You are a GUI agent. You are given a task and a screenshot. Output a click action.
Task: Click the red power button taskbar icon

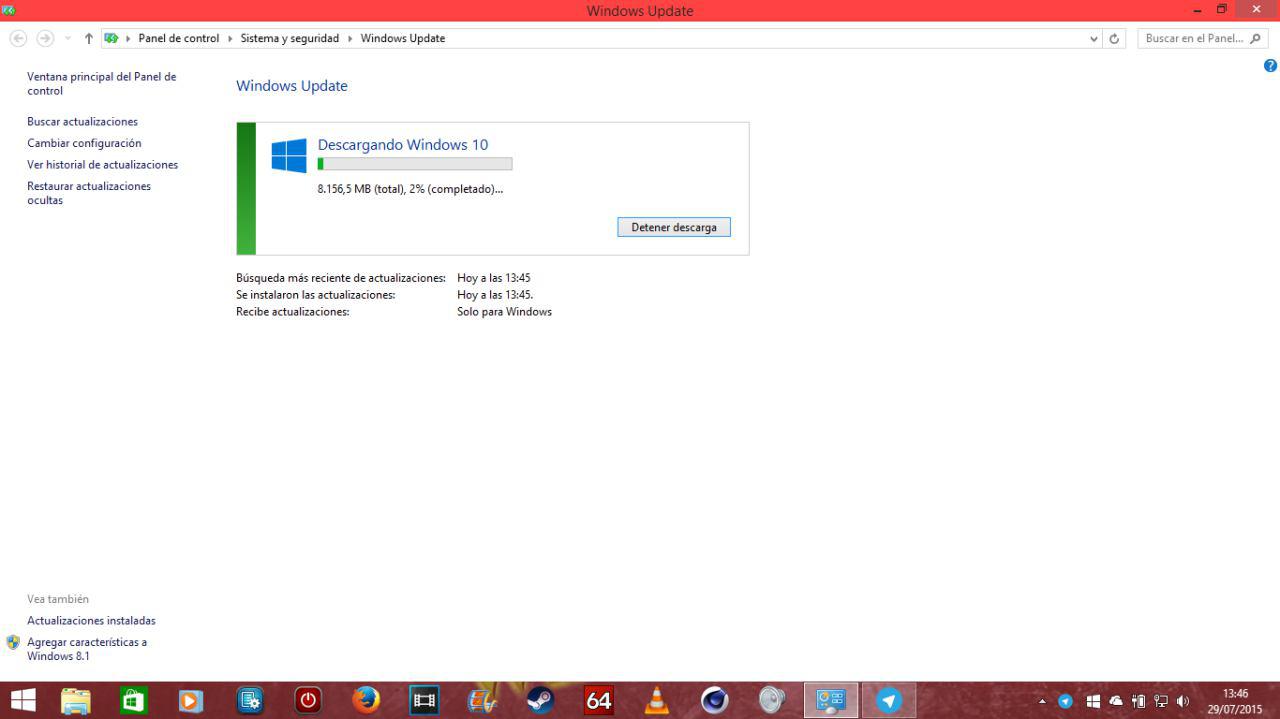tap(308, 700)
